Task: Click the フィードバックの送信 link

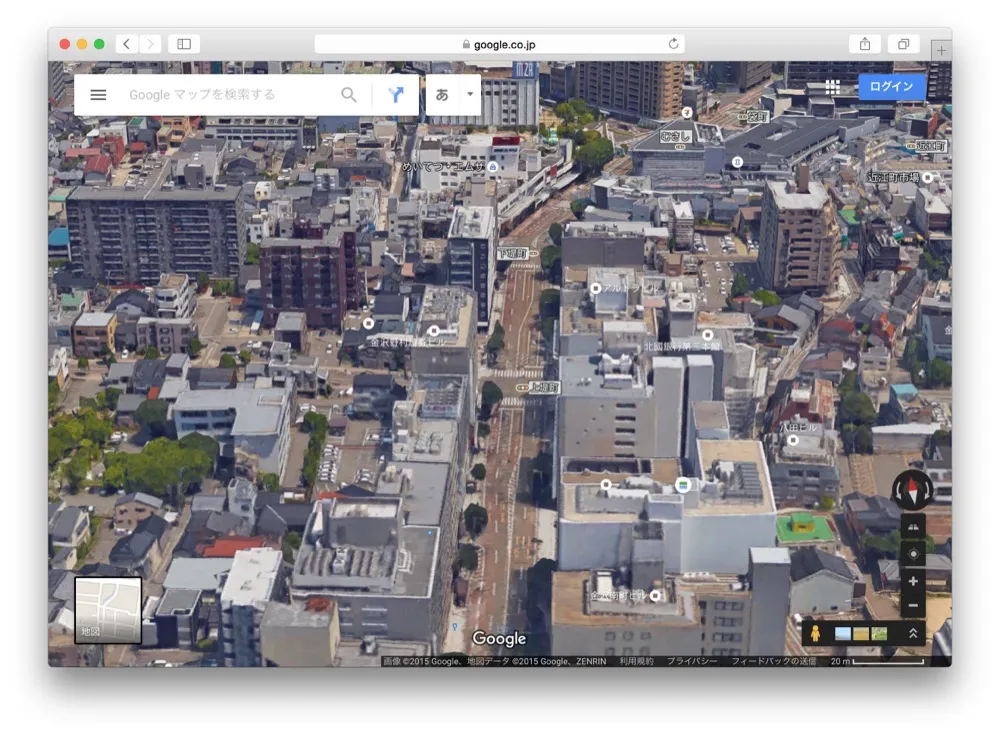Action: tap(775, 661)
